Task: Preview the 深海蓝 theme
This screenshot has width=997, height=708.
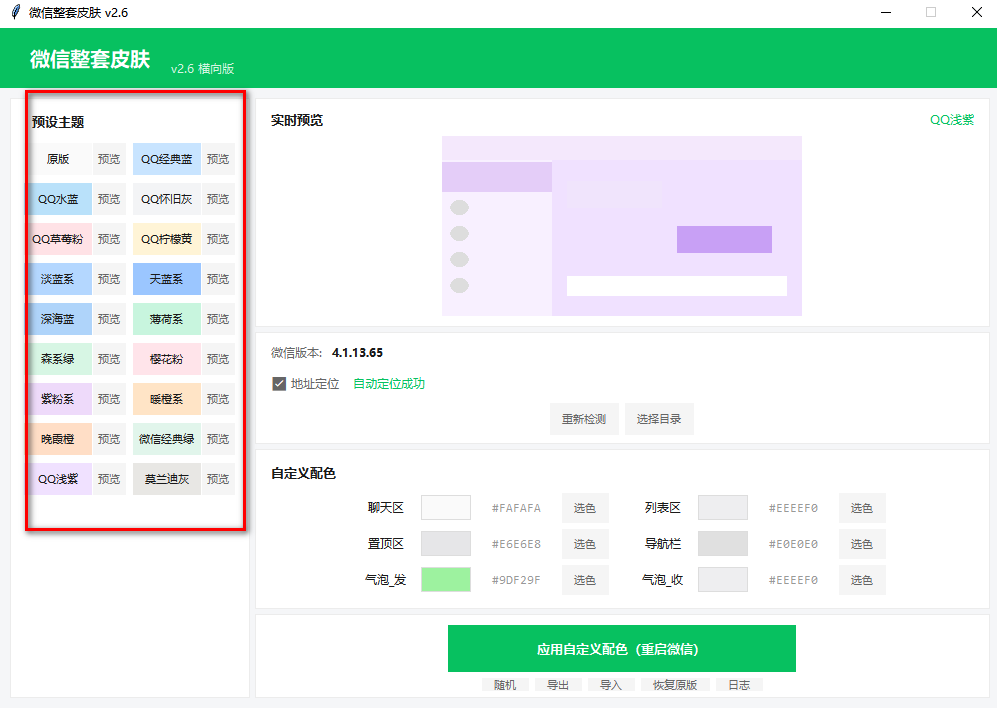Action: (109, 319)
